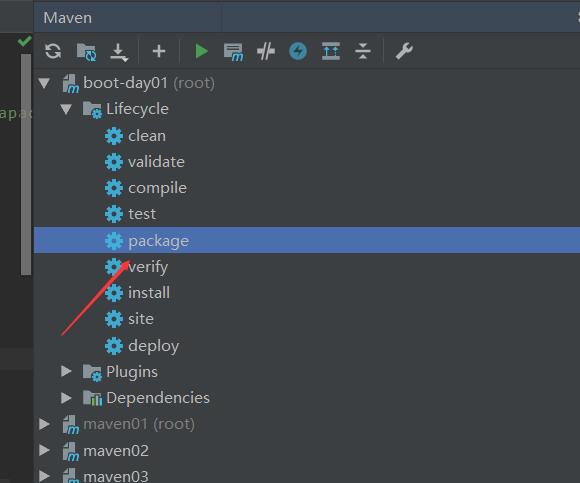The height and width of the screenshot is (483, 580).
Task: Run Maven build with green play icon
Action: 202,51
